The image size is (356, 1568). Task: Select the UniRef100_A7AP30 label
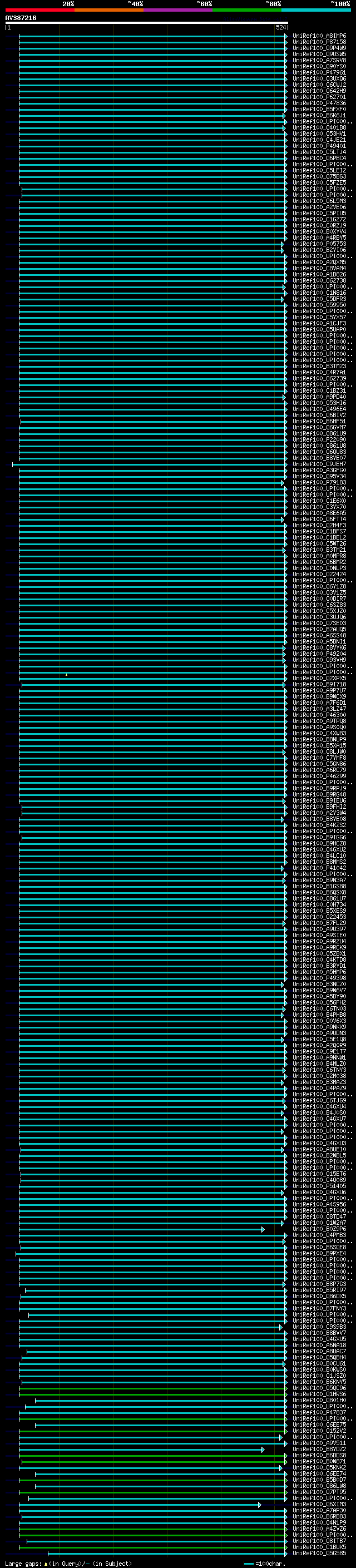(319, 1511)
